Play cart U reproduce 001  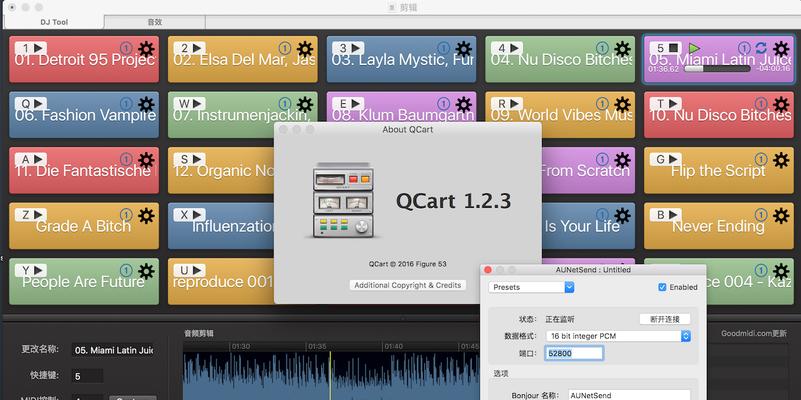(198, 270)
